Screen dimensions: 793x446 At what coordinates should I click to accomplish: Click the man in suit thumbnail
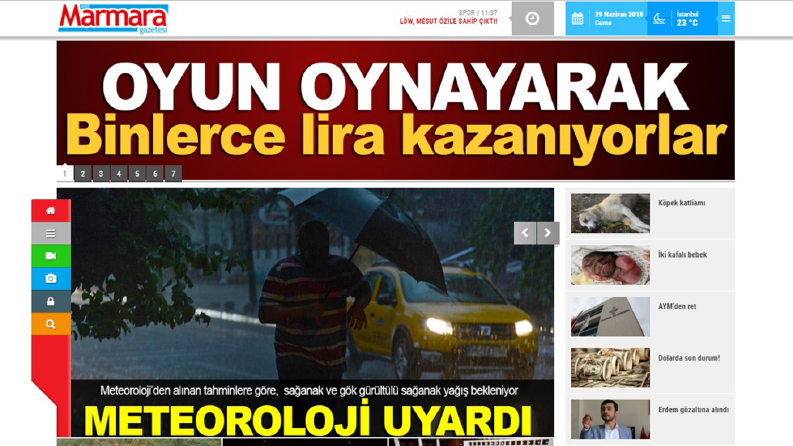coord(610,419)
